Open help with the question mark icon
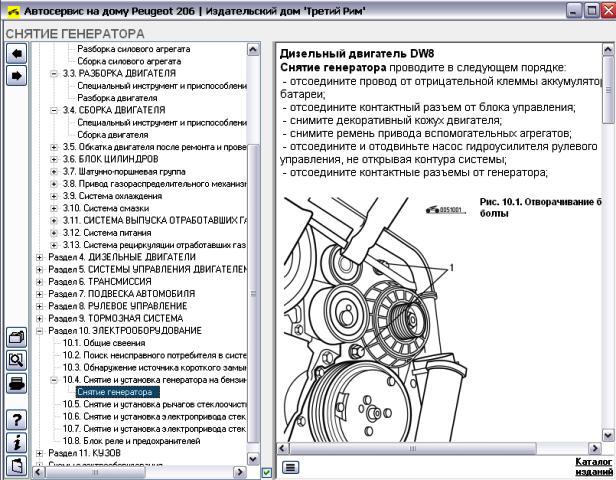This screenshot has width=616, height=480. (x=16, y=420)
